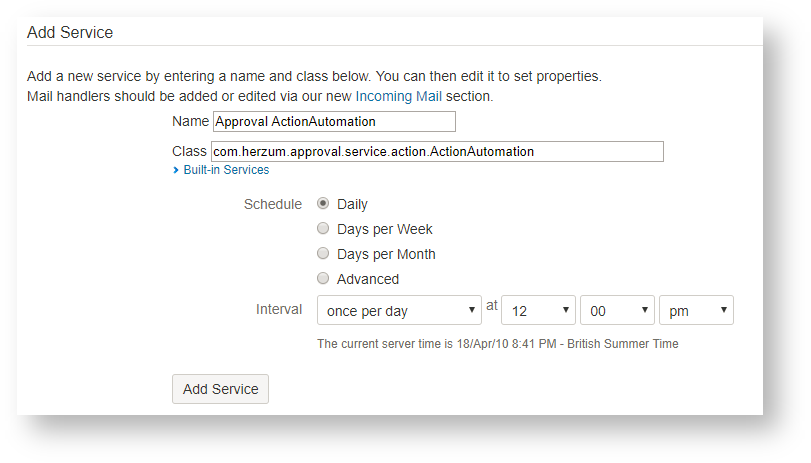
Task: Click the Add Service page heading
Action: point(70,32)
